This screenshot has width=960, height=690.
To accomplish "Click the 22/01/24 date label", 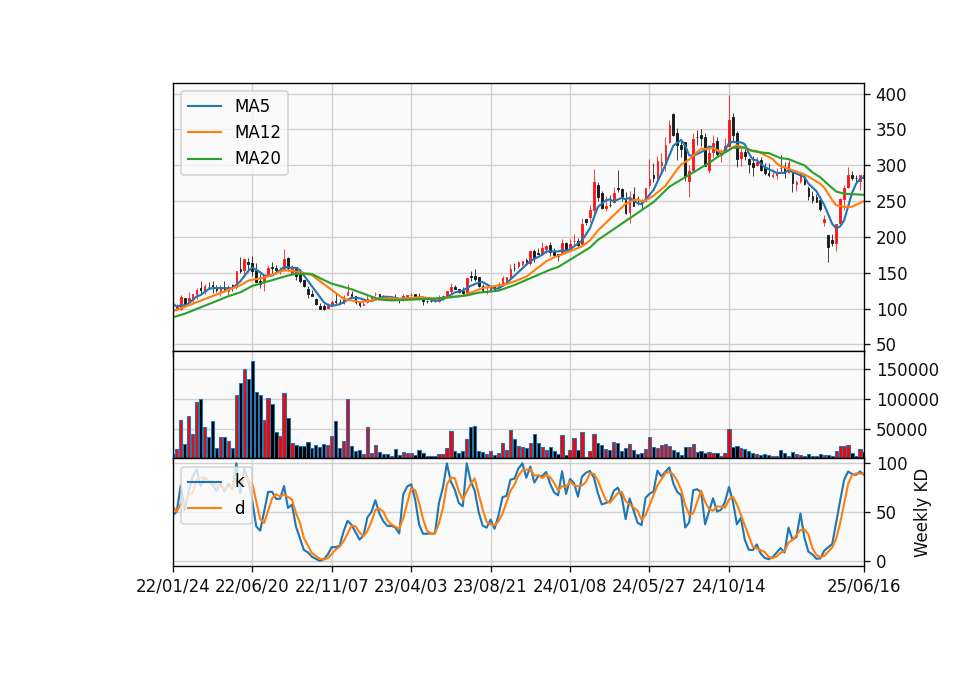I will [x=173, y=586].
